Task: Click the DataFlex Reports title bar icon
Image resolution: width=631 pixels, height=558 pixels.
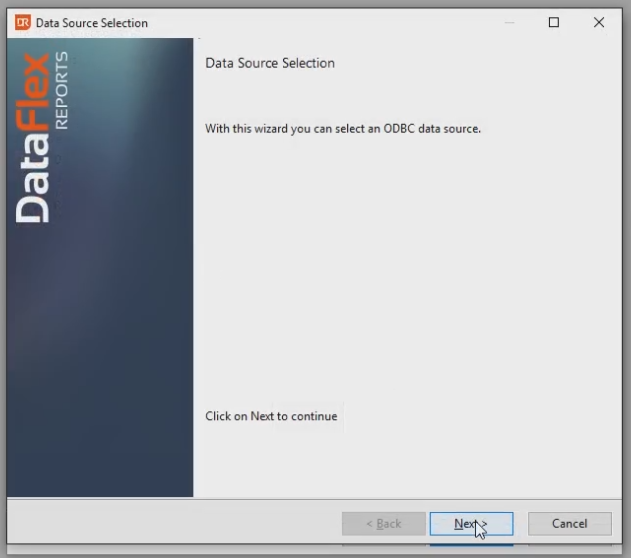Action: point(22,22)
